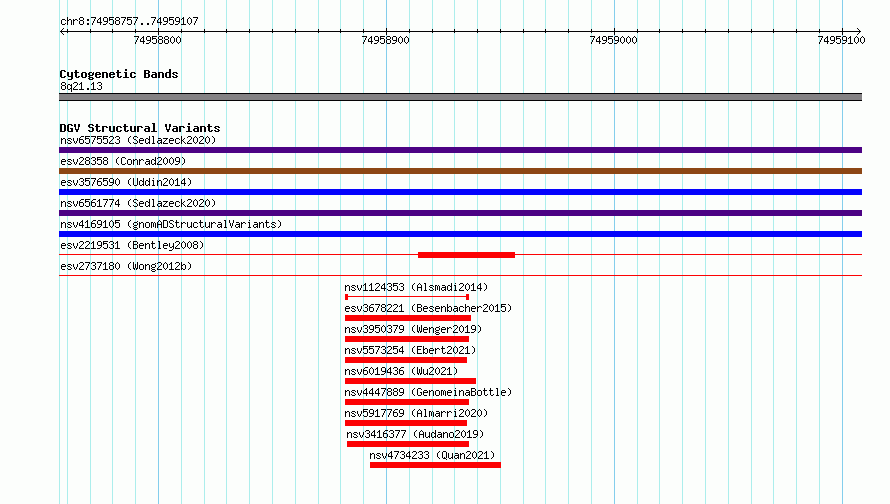Select the nsv4447889 (GenomeinaBottle) label
Screen dimensions: 890x504
428,392
